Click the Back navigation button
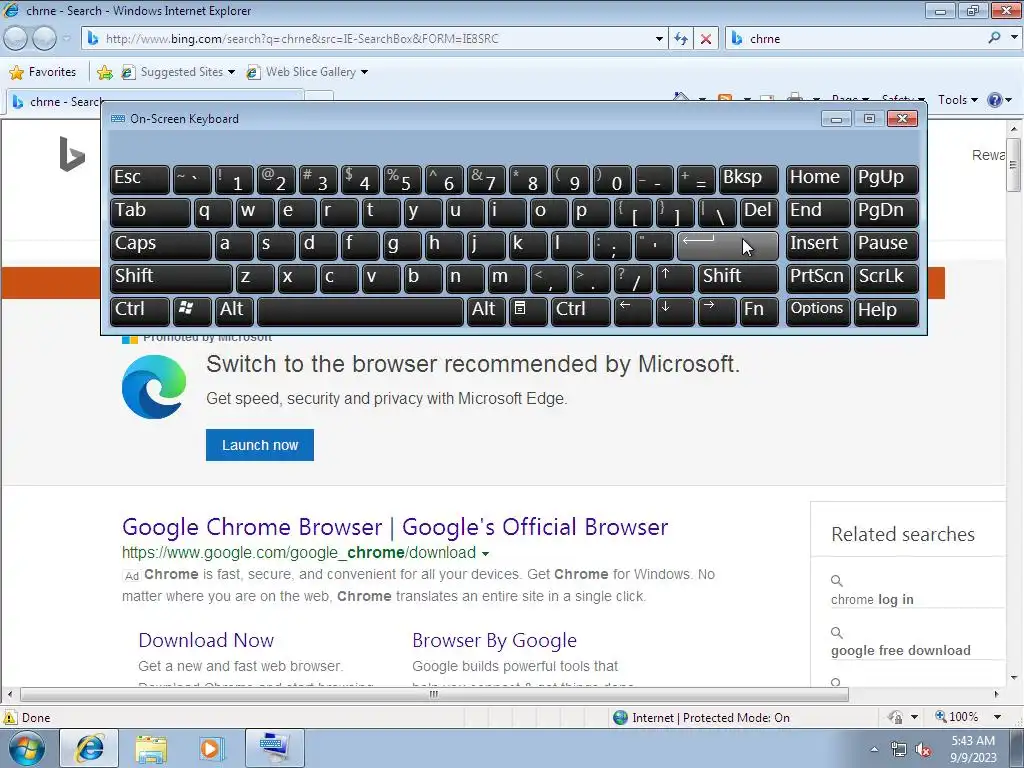The height and width of the screenshot is (768, 1024). tap(16, 39)
